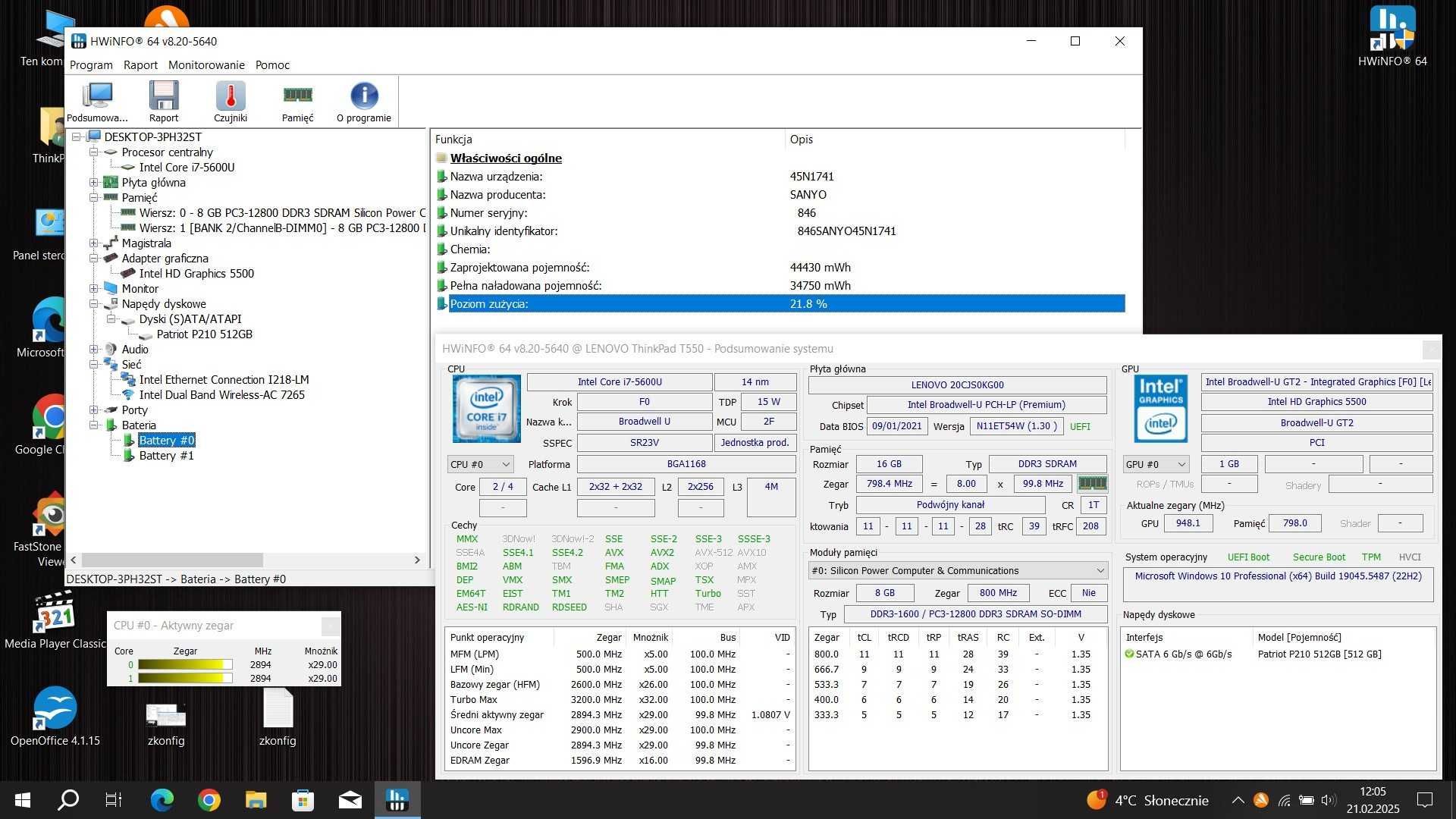The image size is (1456, 819).
Task: Click Core 1 clock bar
Action: [x=185, y=679]
